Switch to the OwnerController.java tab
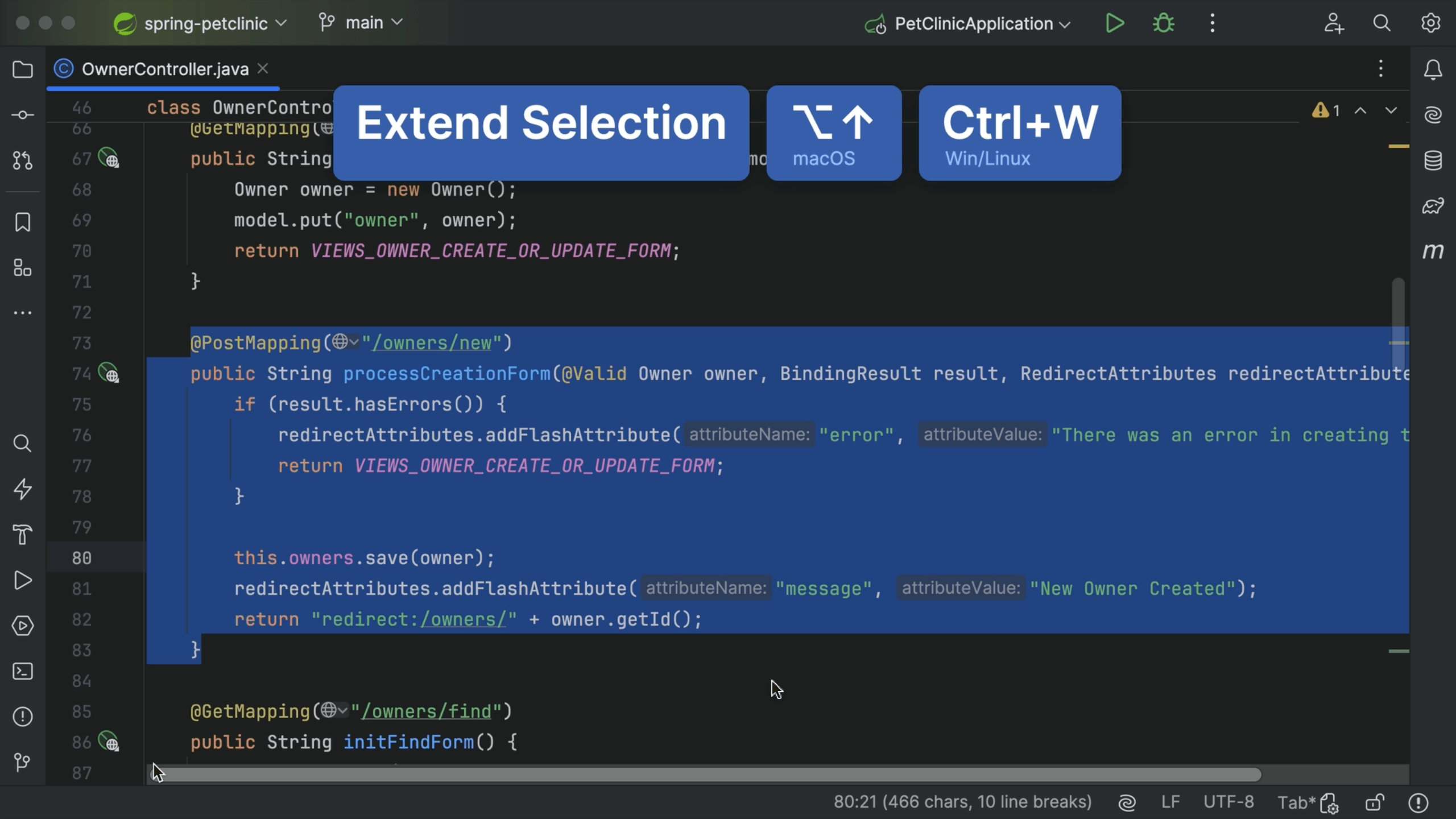This screenshot has height=819, width=1456. tap(165, 68)
